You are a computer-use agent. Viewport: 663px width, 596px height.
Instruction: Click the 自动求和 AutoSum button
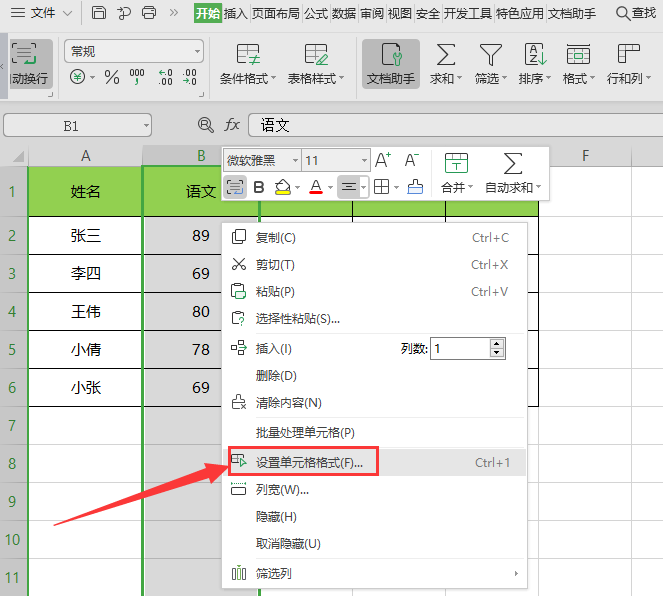pos(513,172)
